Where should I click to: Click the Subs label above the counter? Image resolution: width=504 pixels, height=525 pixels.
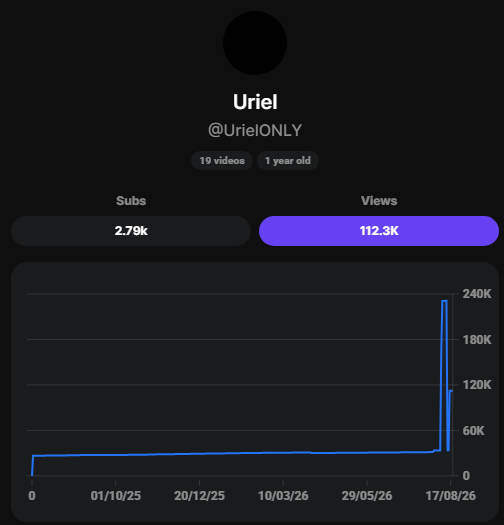(x=131, y=201)
